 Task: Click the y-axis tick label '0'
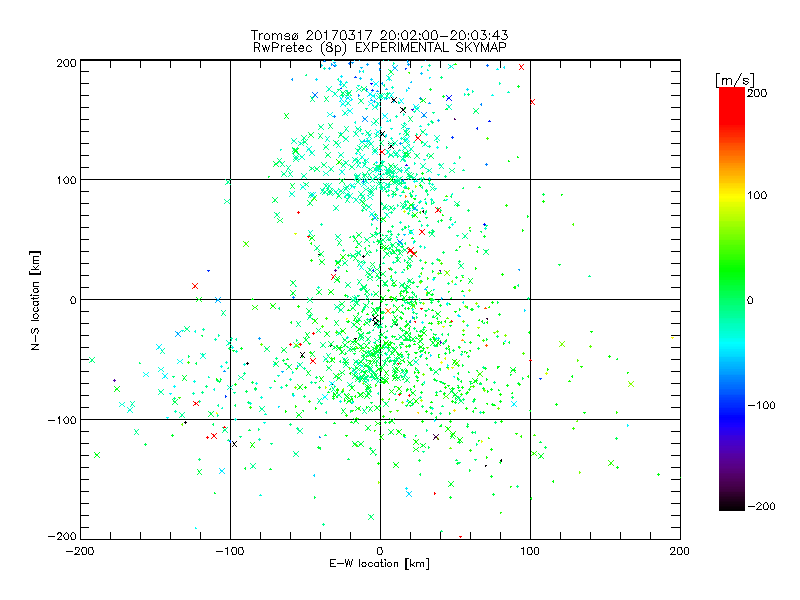(73, 300)
